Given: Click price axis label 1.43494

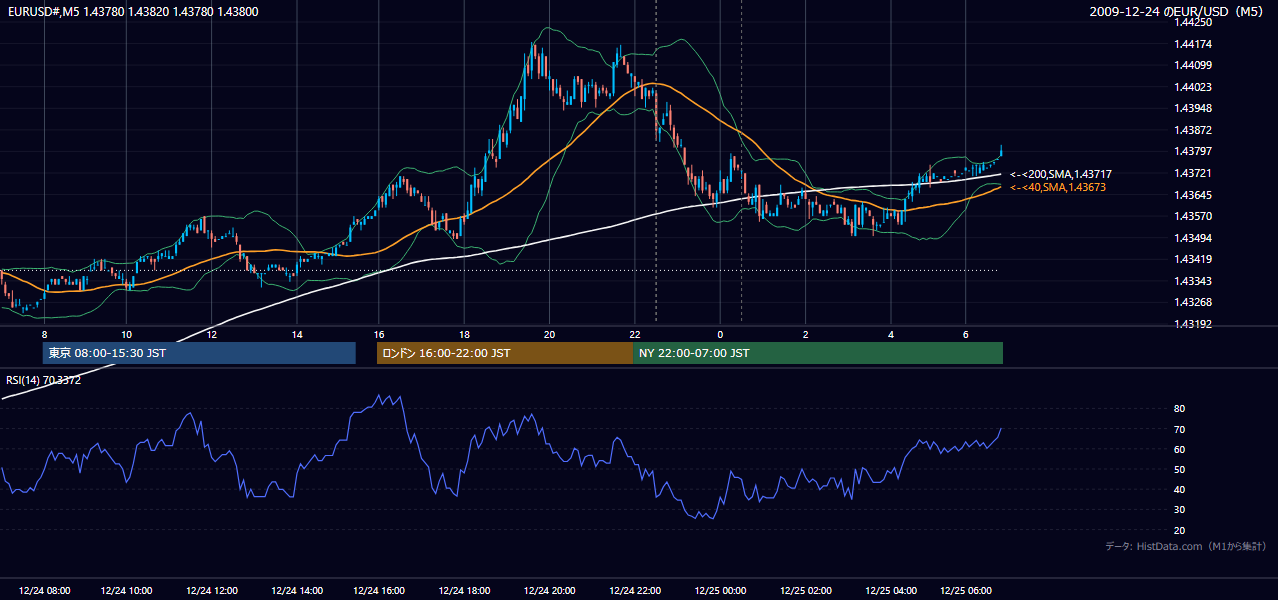Looking at the screenshot, I should [x=1192, y=237].
